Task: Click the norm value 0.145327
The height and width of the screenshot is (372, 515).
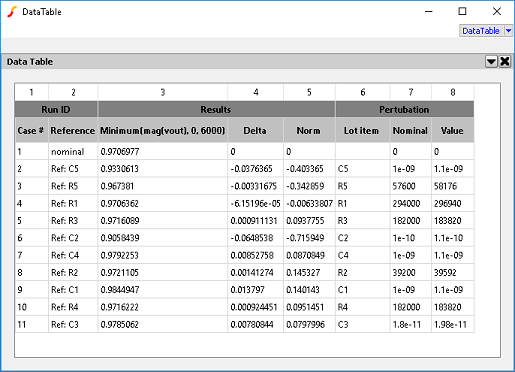Action: point(309,273)
